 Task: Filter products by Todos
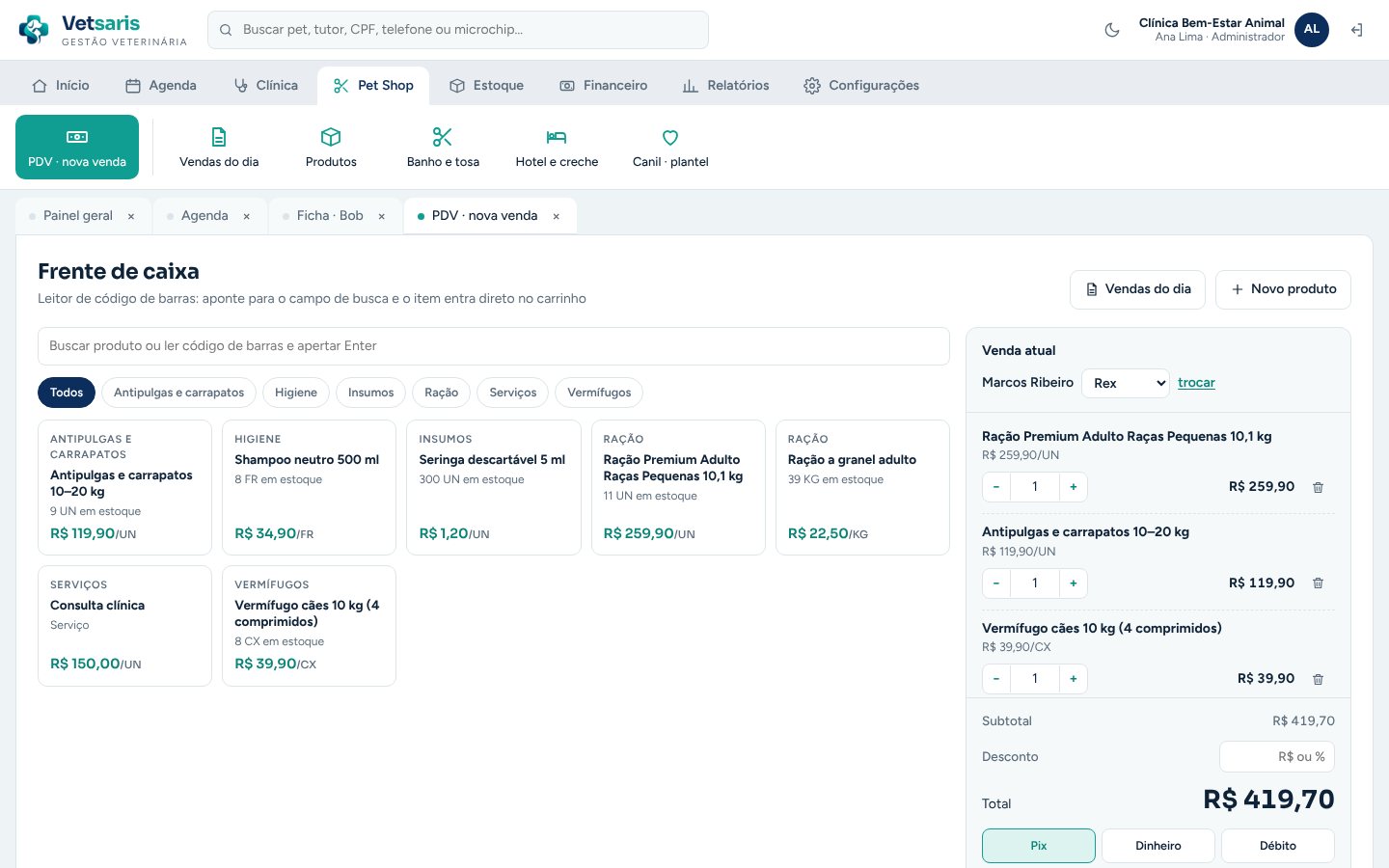click(67, 393)
